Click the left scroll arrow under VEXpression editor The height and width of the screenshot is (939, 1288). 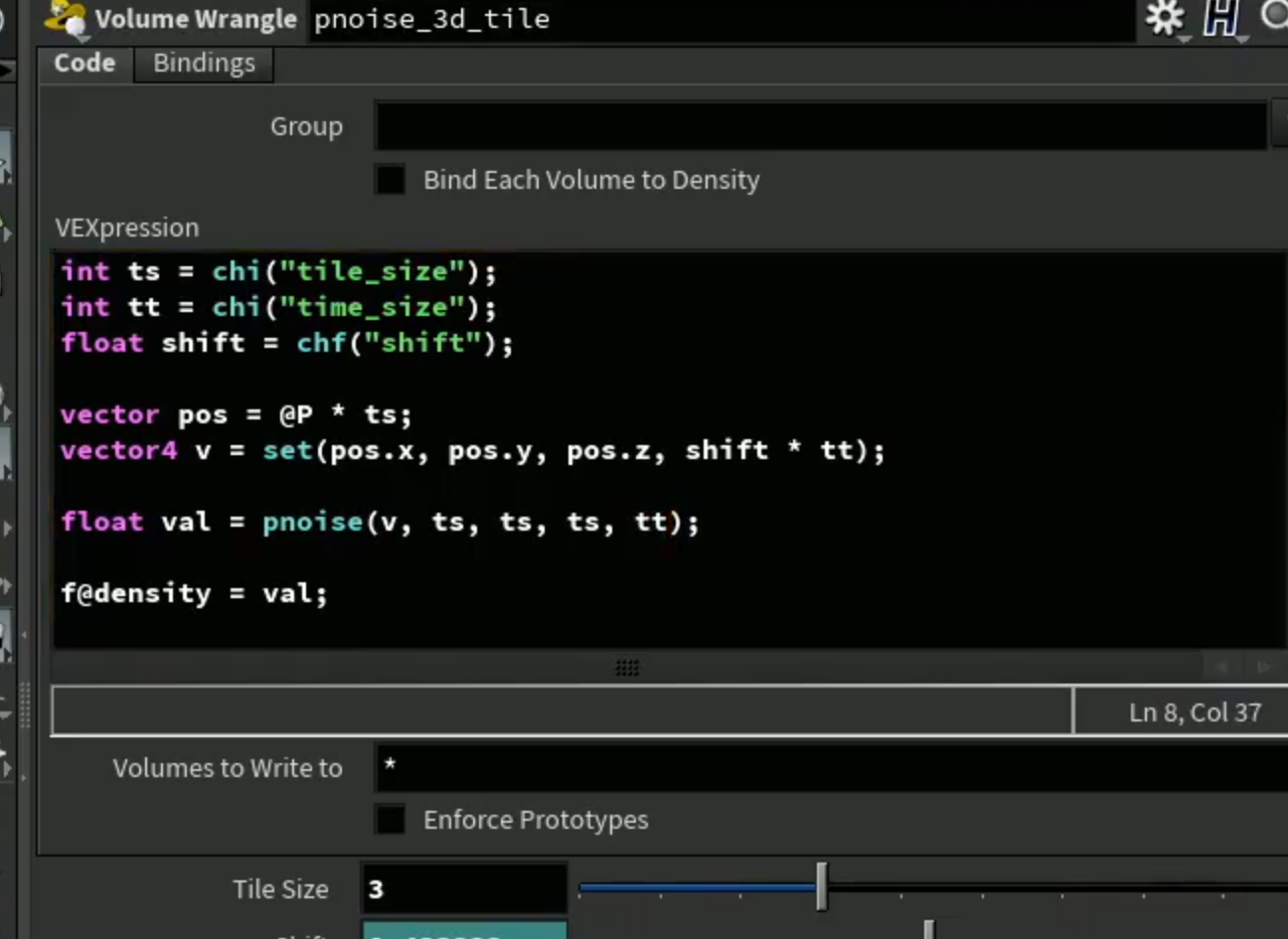pos(1222,667)
